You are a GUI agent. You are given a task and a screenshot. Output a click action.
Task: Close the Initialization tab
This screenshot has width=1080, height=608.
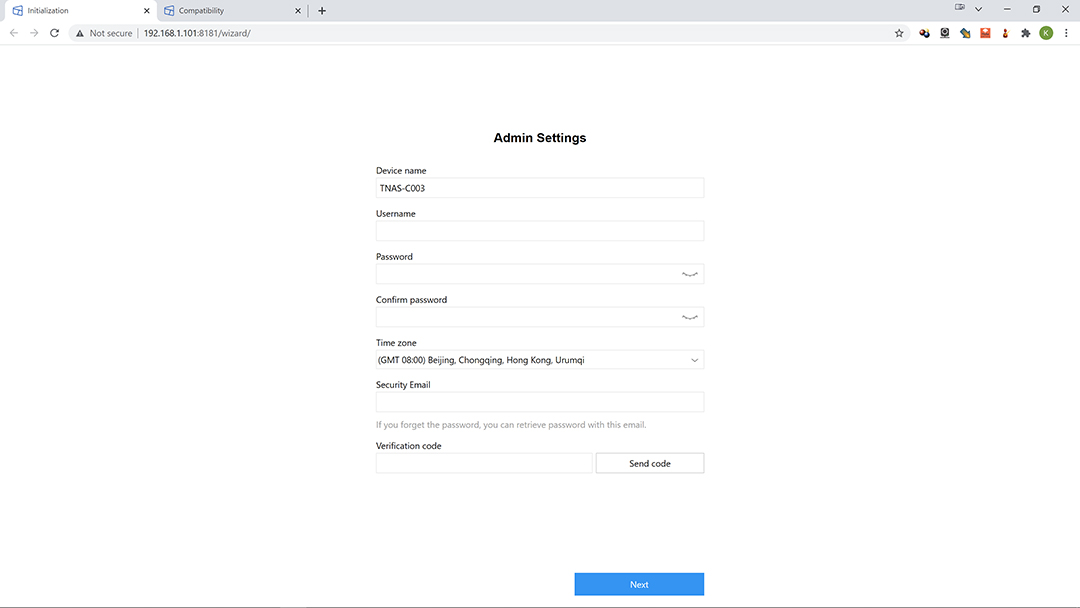coord(147,11)
